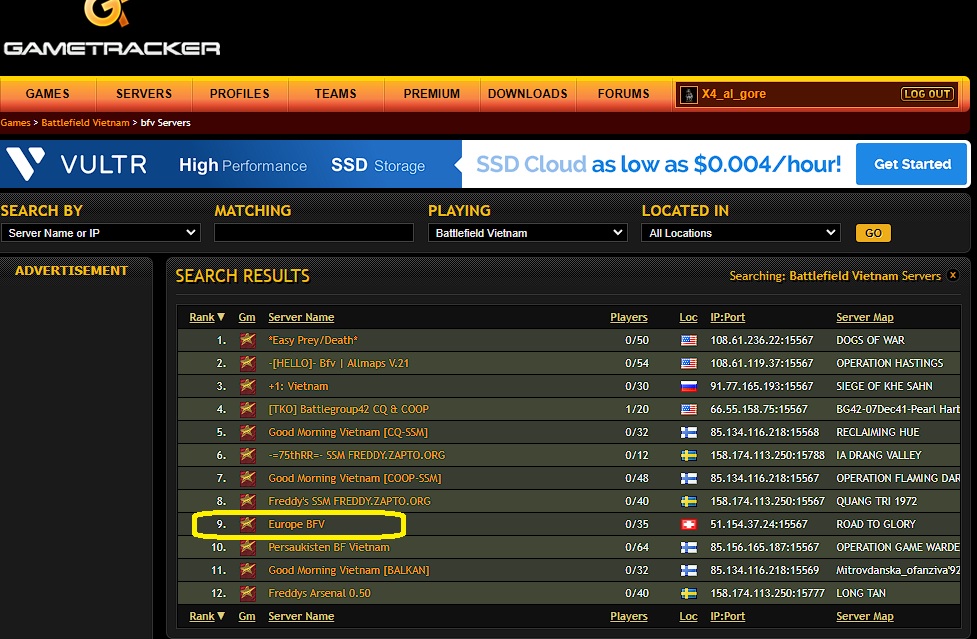Open the PROFILES menu
Viewport: 977px width, 639px height.
coord(240,94)
